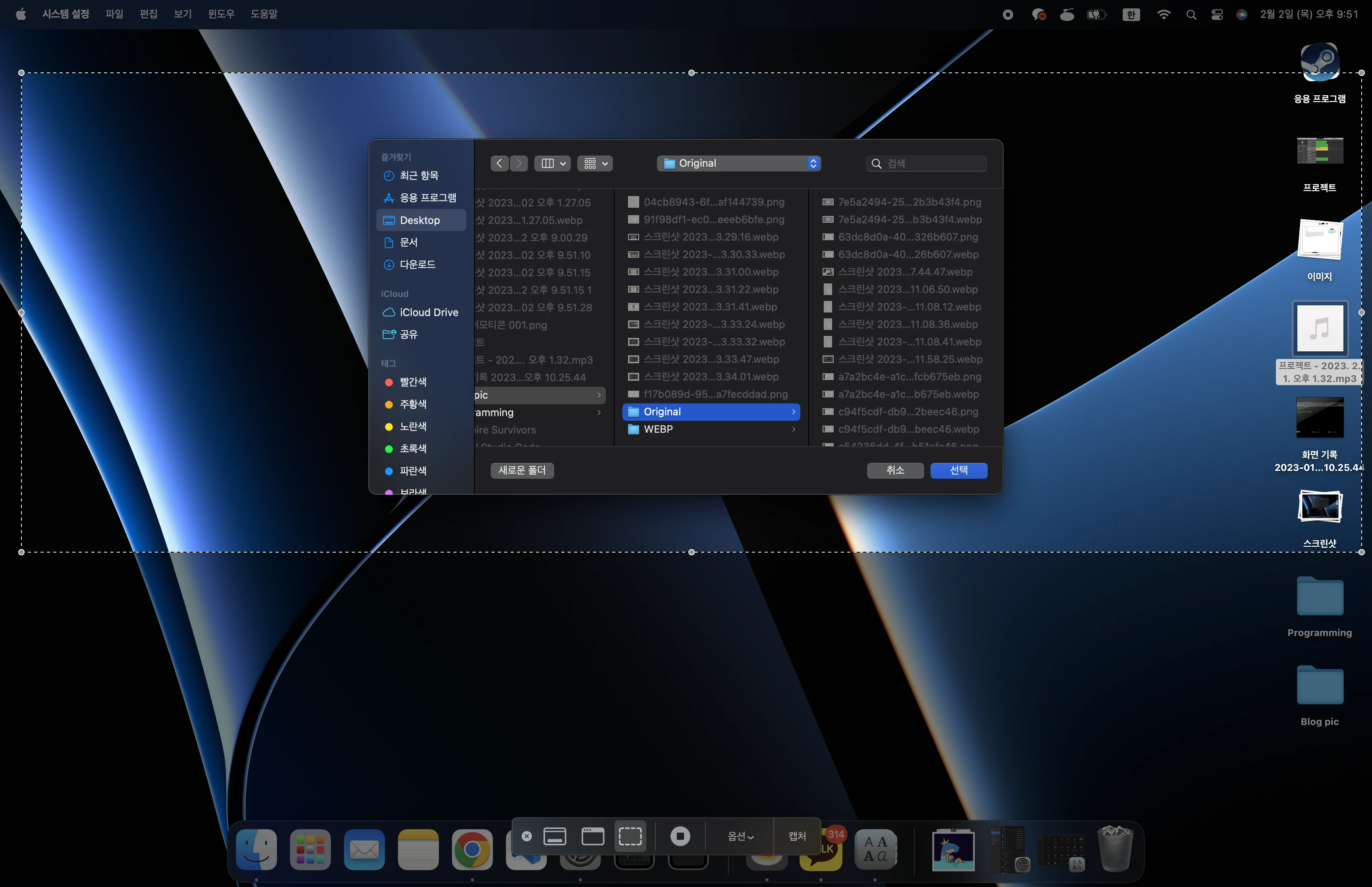The width and height of the screenshot is (1372, 887).
Task: Expand the Original folder row chevron
Action: pyautogui.click(x=793, y=412)
